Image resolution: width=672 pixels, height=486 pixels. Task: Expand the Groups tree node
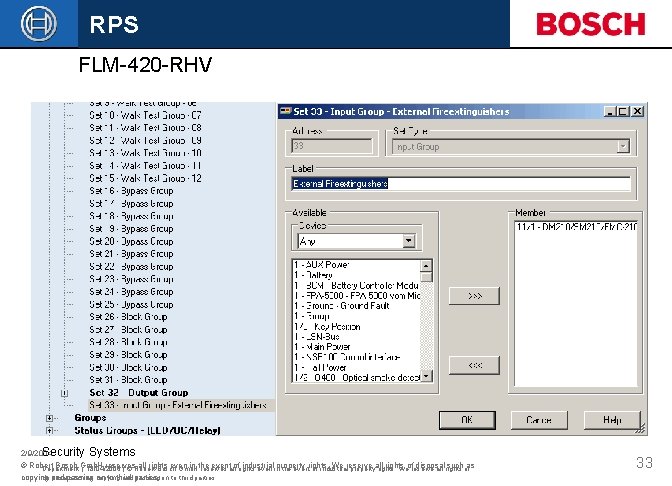point(49,418)
